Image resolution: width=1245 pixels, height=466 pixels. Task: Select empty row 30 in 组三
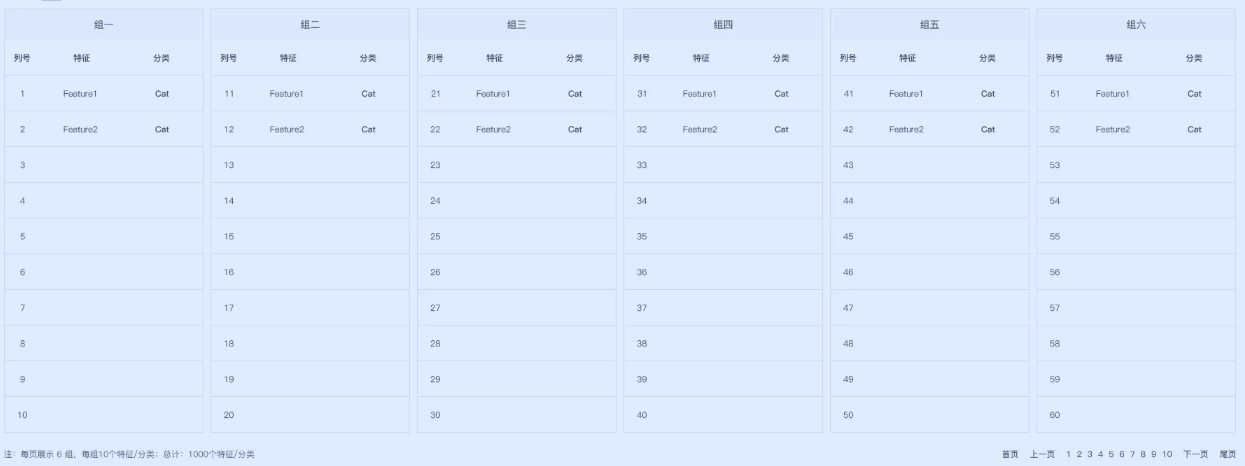[x=517, y=415]
